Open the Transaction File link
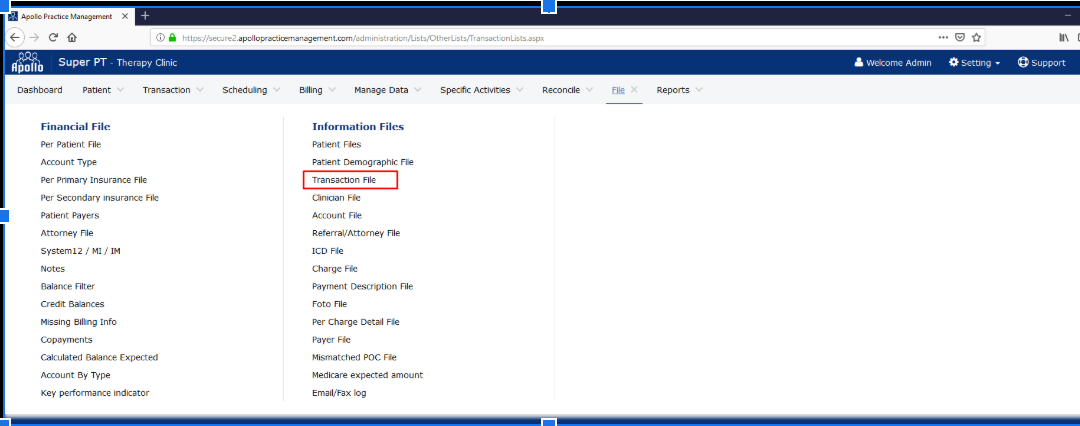This screenshot has width=1080, height=426. [x=344, y=180]
